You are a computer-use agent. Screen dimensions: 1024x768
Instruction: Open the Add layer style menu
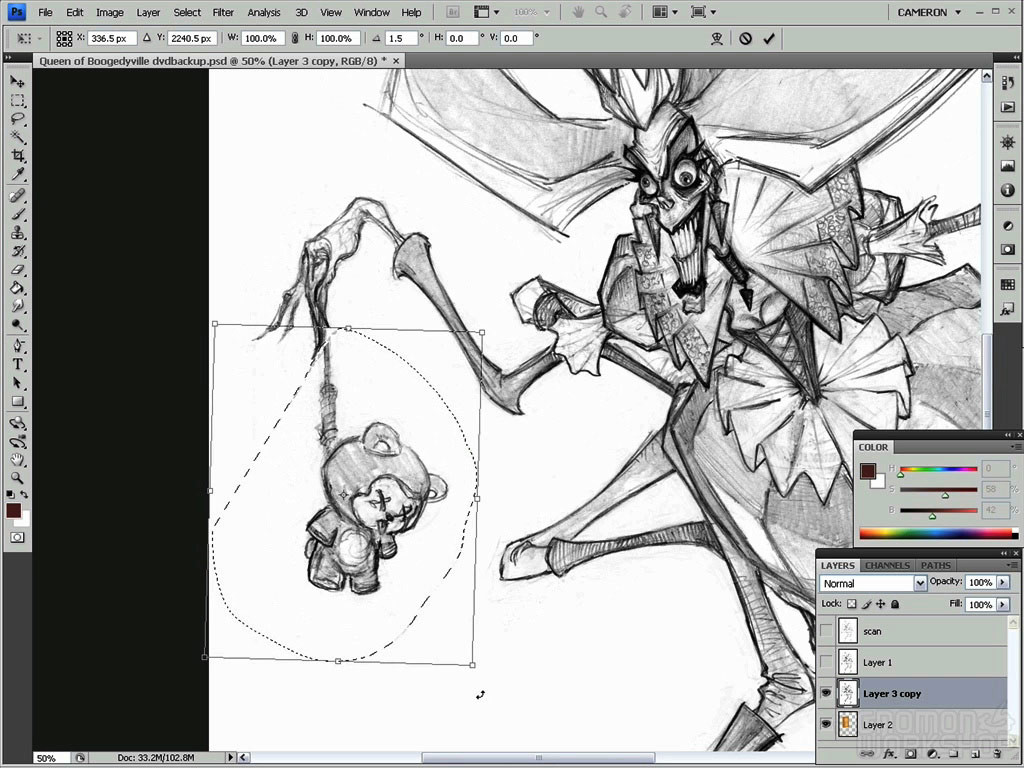point(889,754)
